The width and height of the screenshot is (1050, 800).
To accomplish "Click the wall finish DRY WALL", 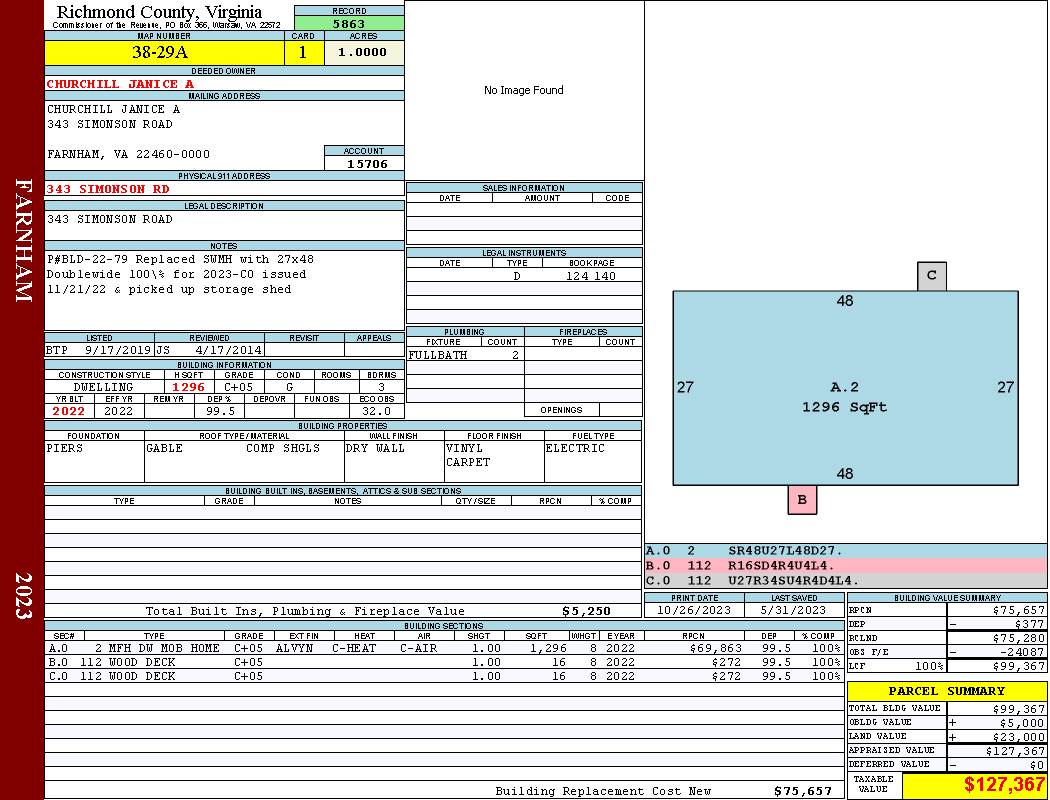I will [x=375, y=449].
